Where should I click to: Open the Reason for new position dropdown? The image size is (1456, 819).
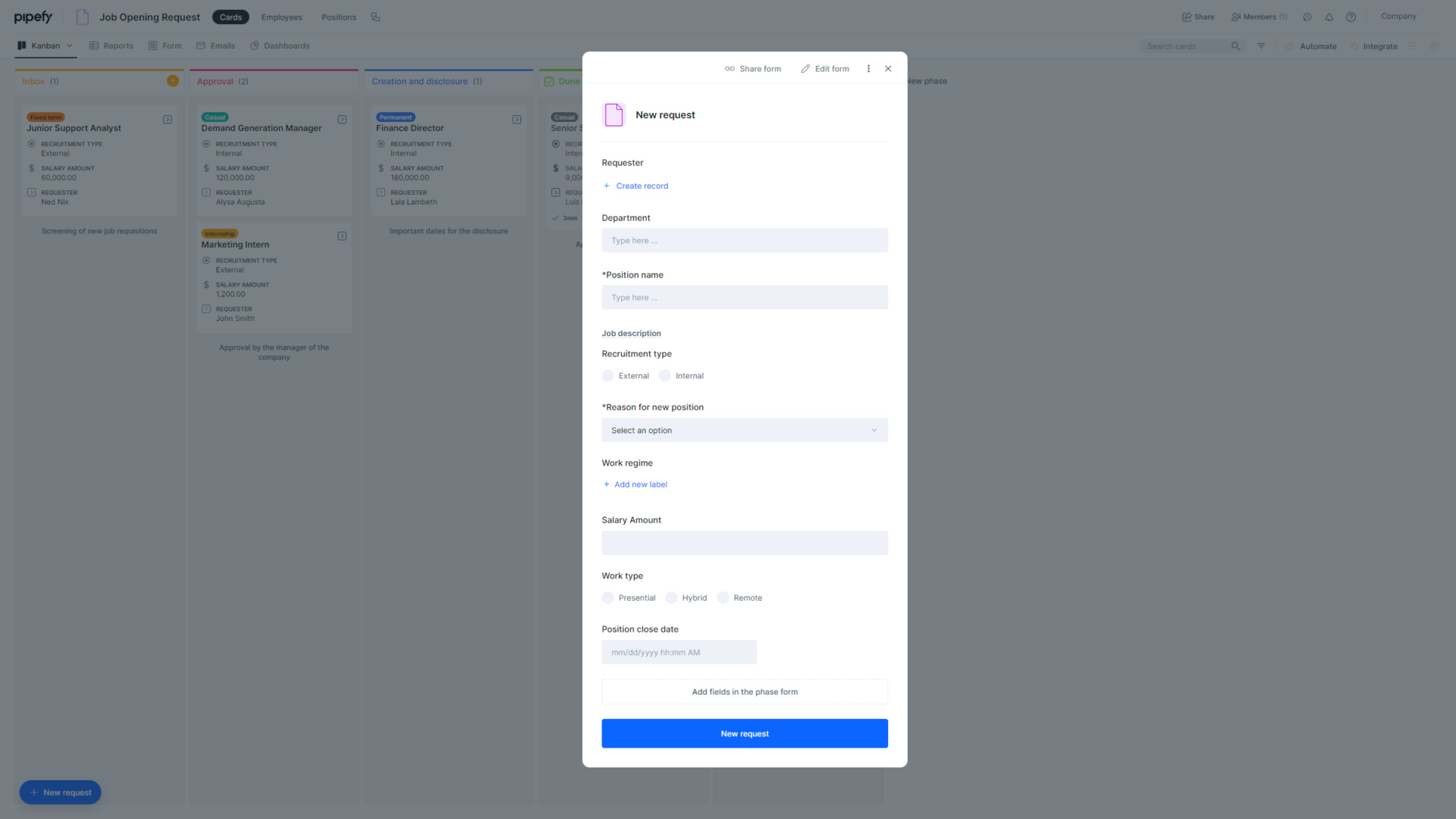(x=744, y=430)
